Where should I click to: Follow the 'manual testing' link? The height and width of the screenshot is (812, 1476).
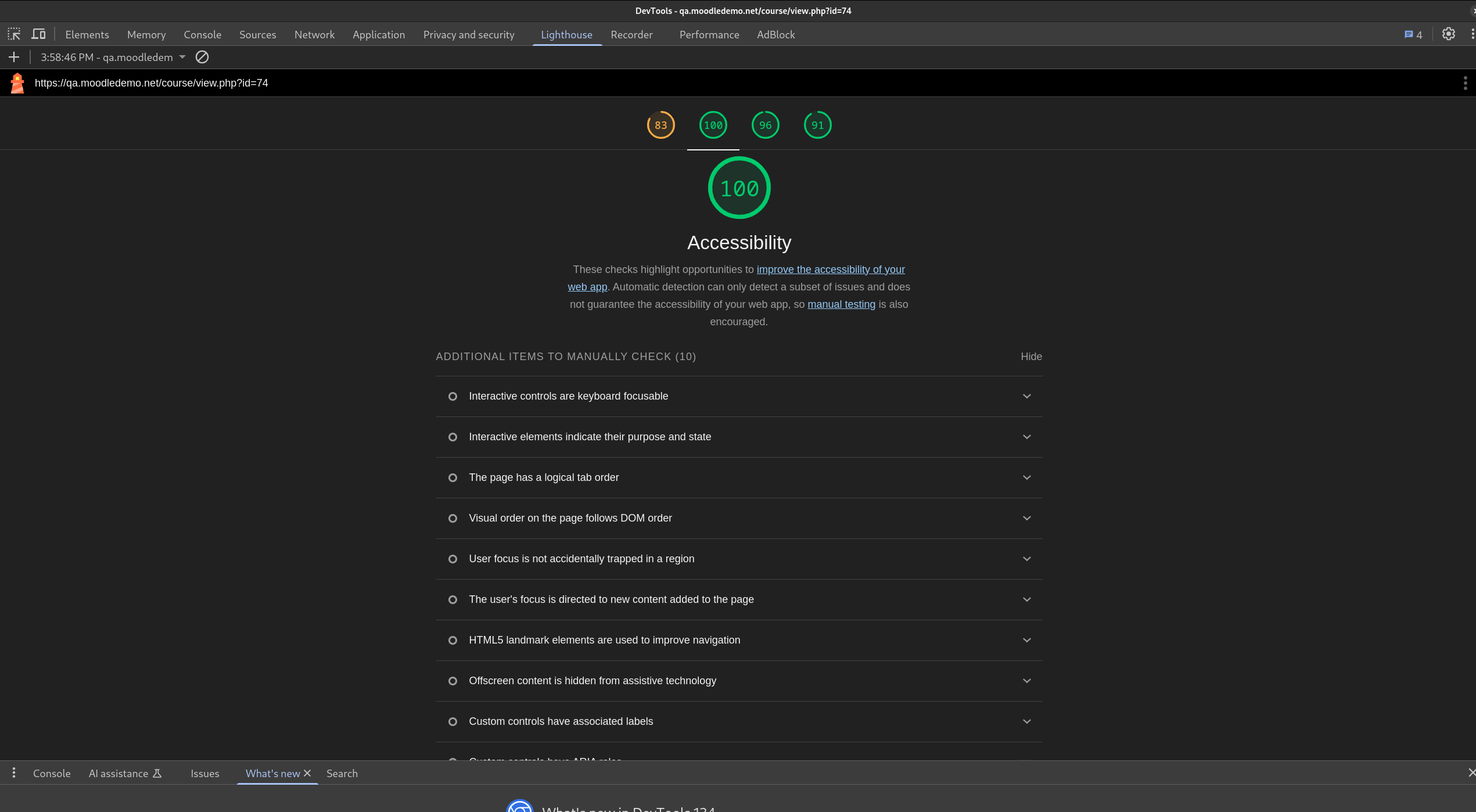pos(841,304)
